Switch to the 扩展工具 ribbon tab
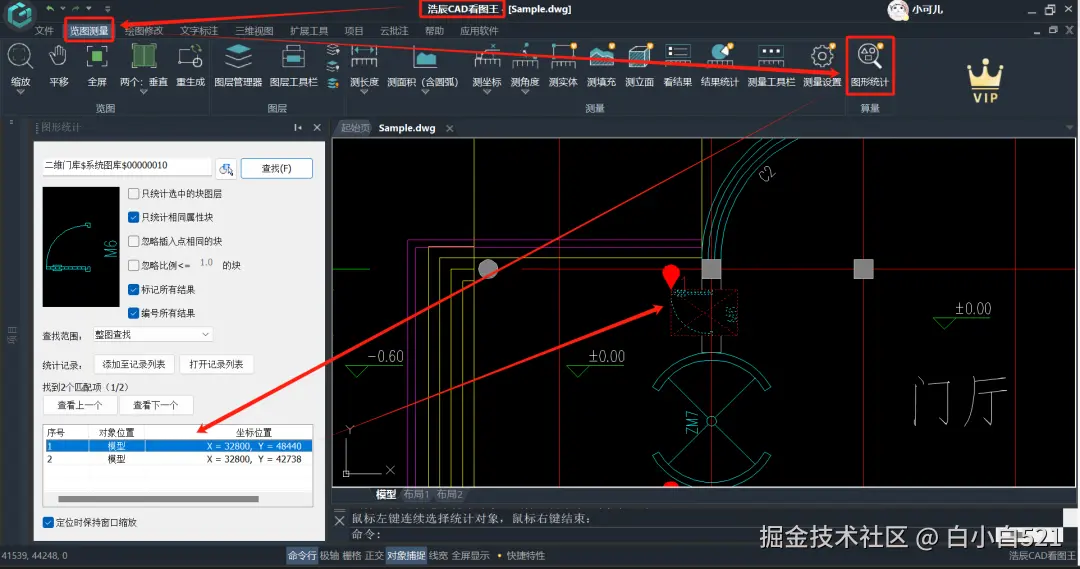The width and height of the screenshot is (1080, 569). (x=309, y=31)
